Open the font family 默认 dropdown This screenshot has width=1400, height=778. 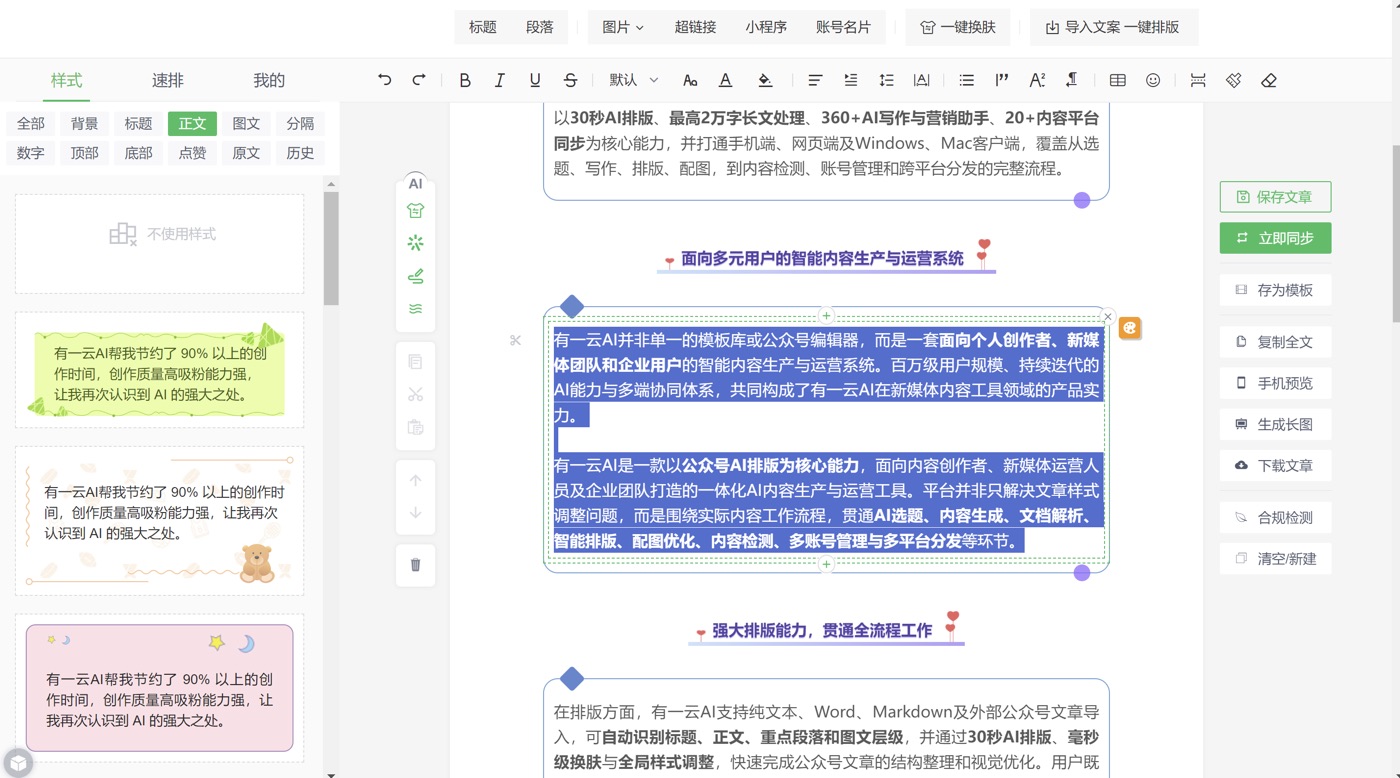point(634,80)
